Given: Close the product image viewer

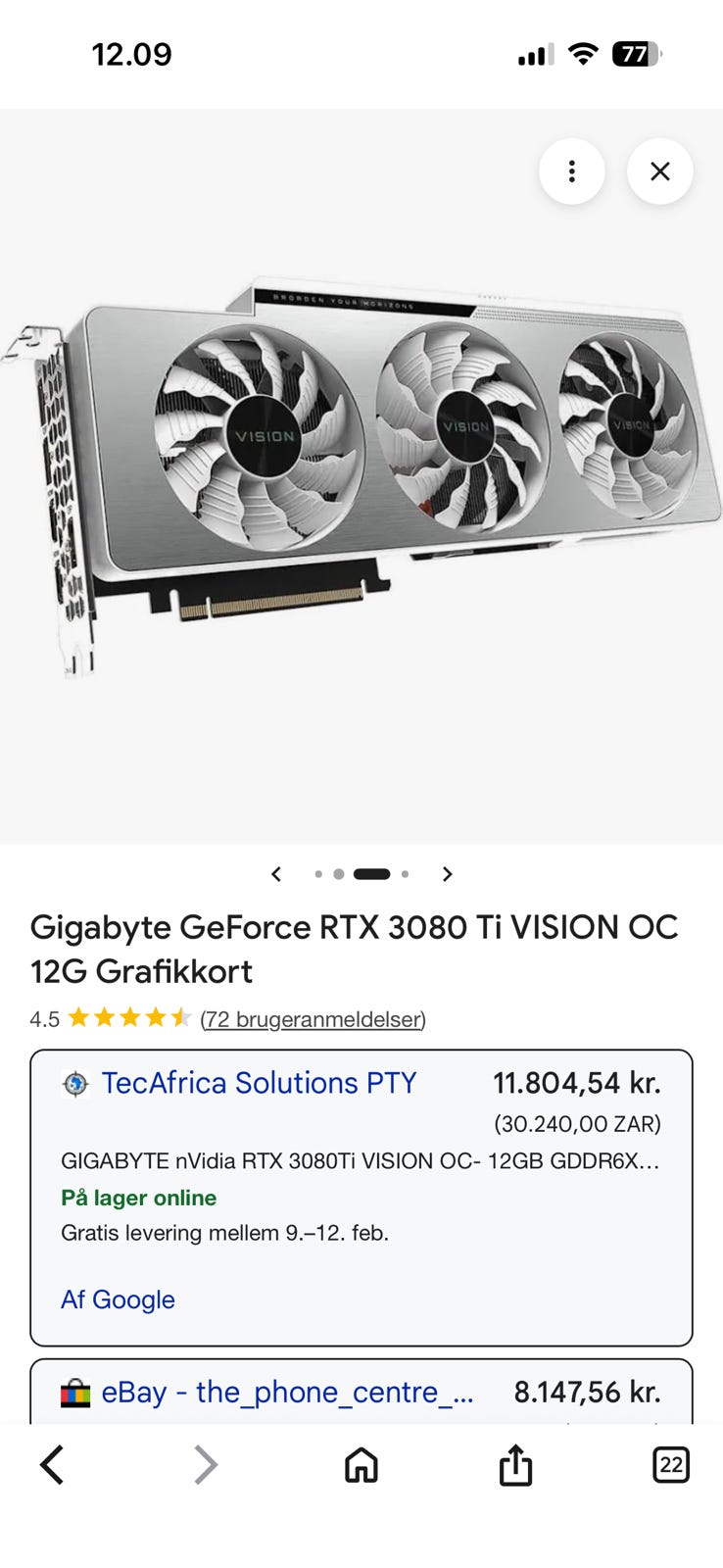Looking at the screenshot, I should [x=660, y=171].
